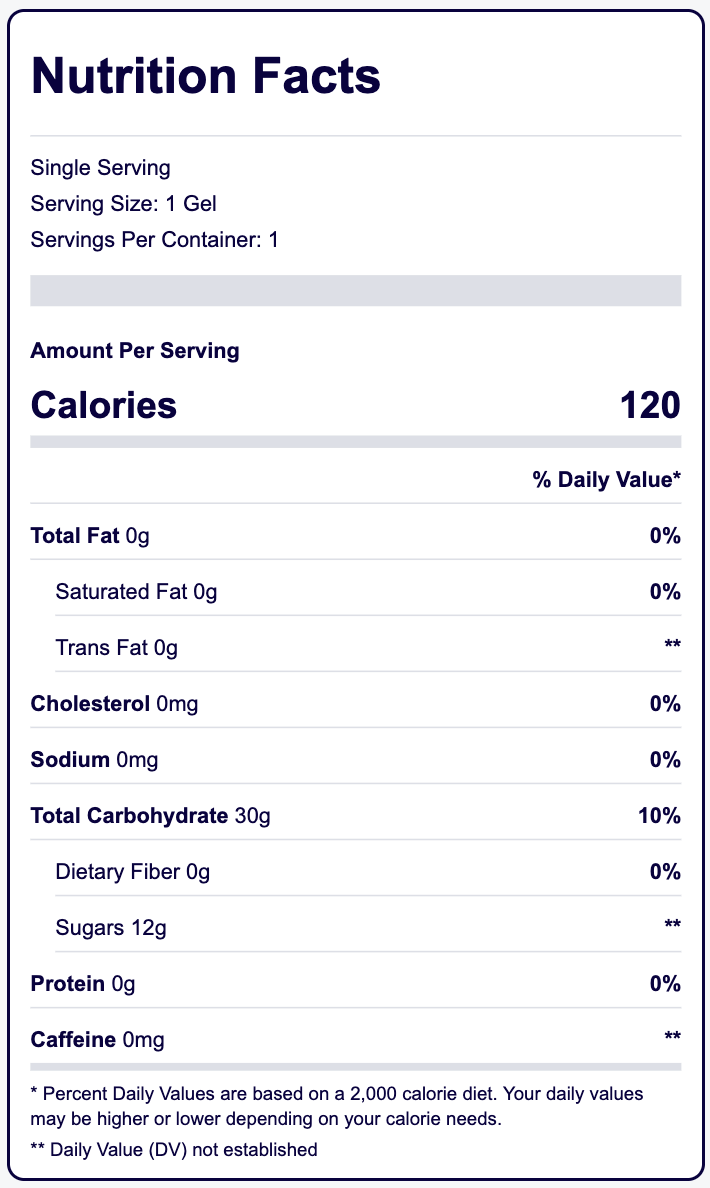Select the Total Fat 0g row label

coord(90,536)
